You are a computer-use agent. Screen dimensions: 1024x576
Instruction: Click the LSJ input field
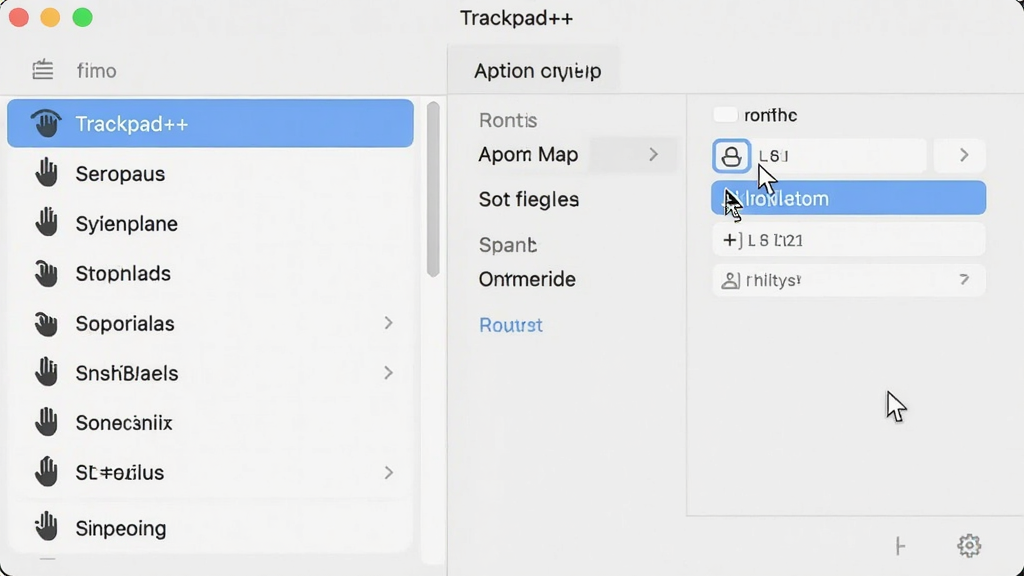839,156
